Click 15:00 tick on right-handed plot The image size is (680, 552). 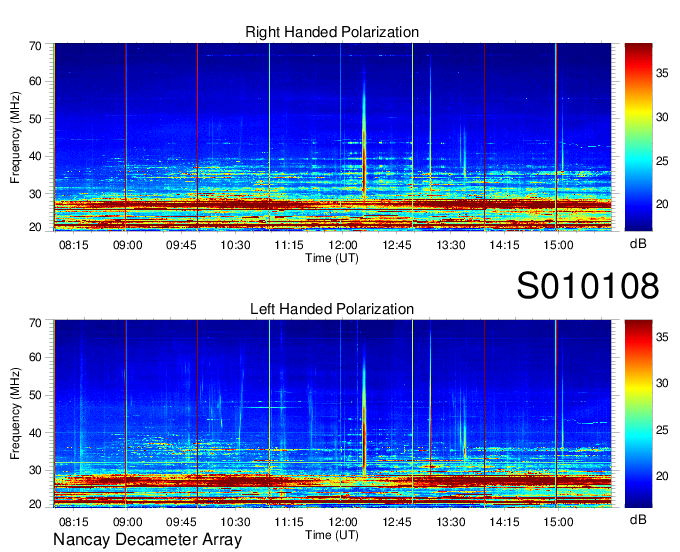pyautogui.click(x=559, y=245)
